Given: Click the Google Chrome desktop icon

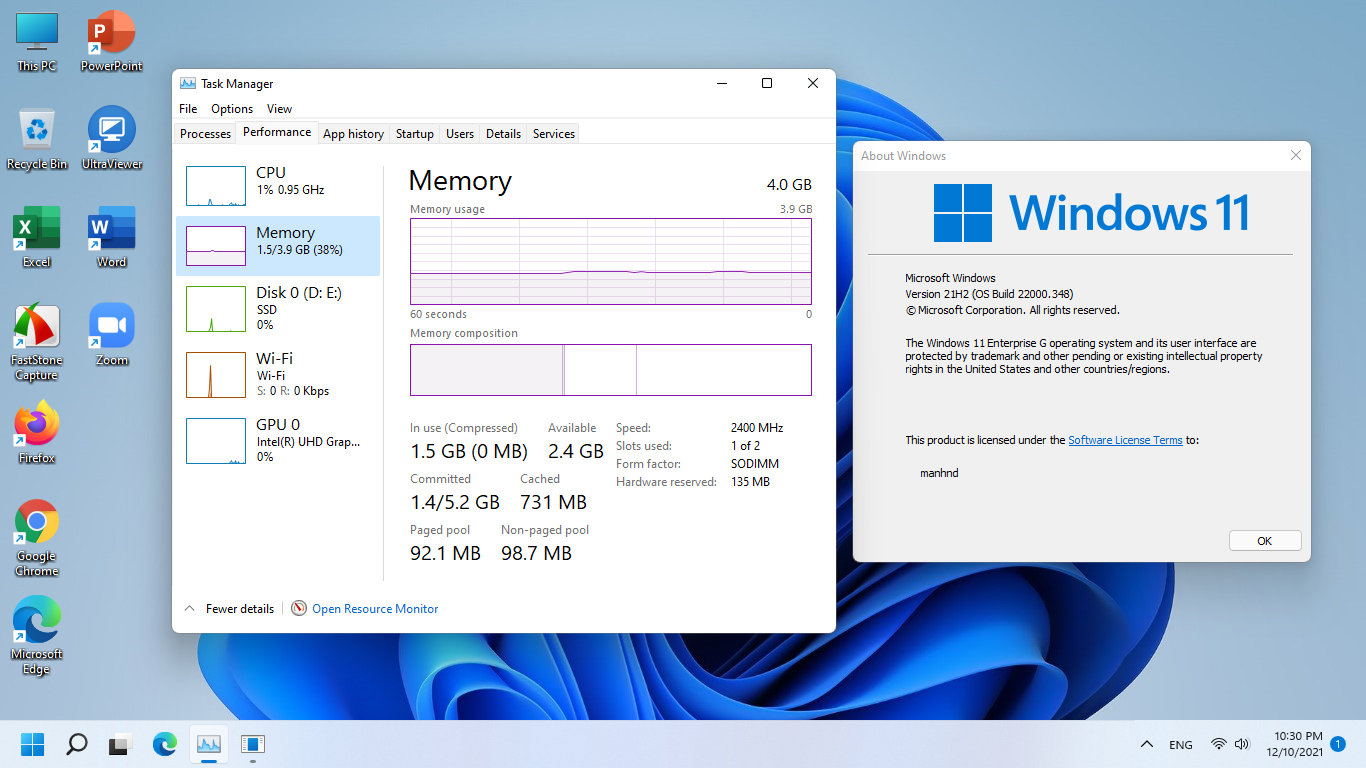Looking at the screenshot, I should 37,538.
